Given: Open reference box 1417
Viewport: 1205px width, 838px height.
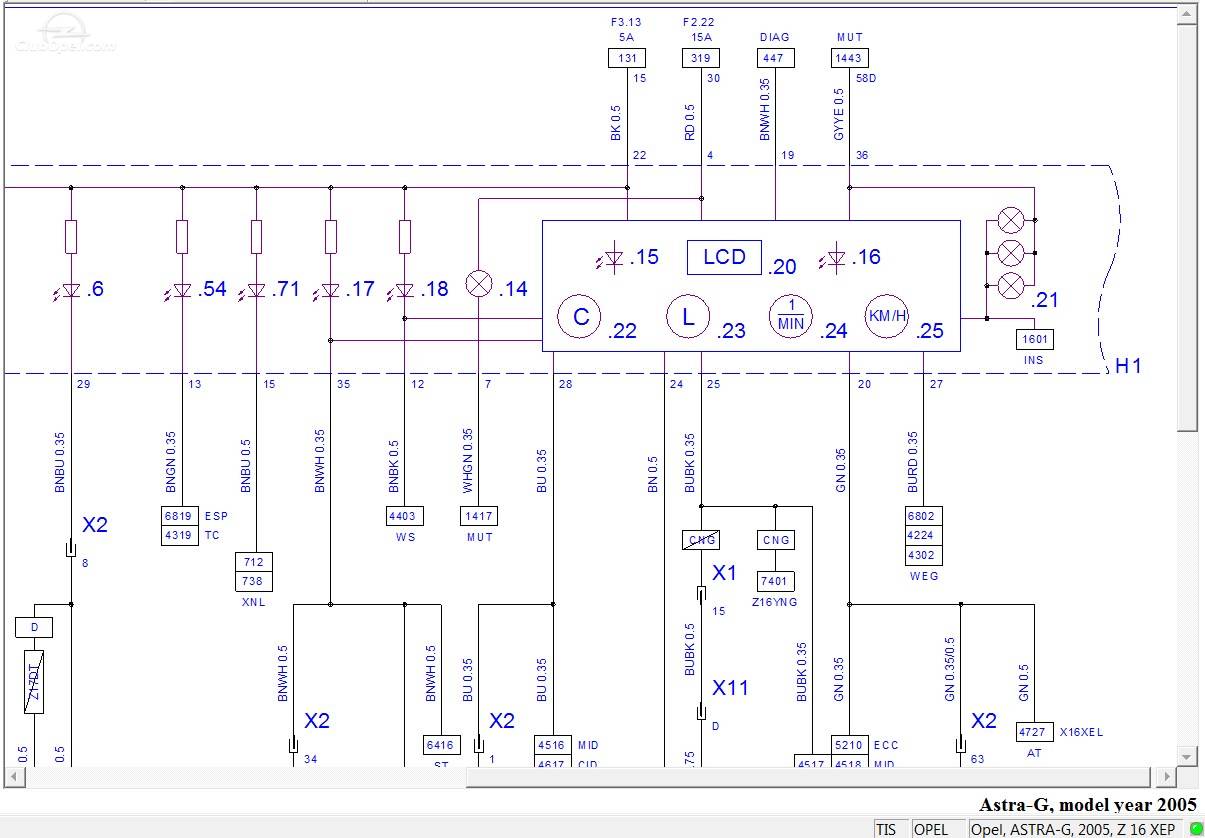Looking at the screenshot, I should (x=478, y=516).
